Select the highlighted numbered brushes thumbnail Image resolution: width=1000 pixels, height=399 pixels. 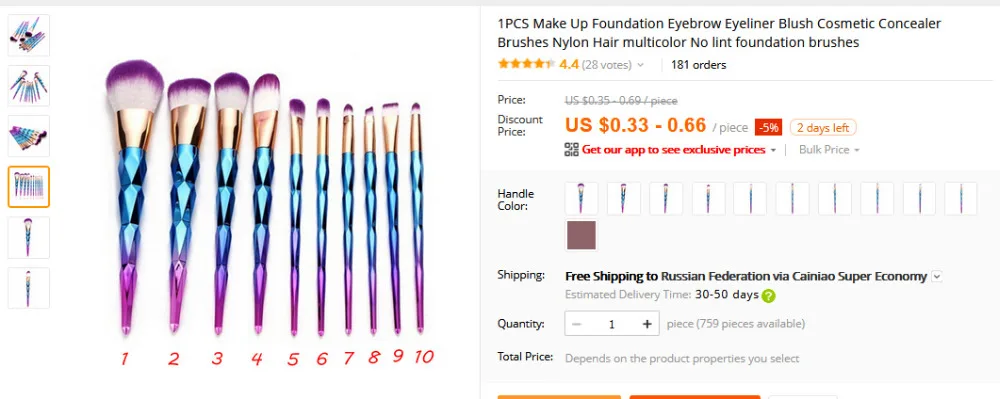point(29,187)
